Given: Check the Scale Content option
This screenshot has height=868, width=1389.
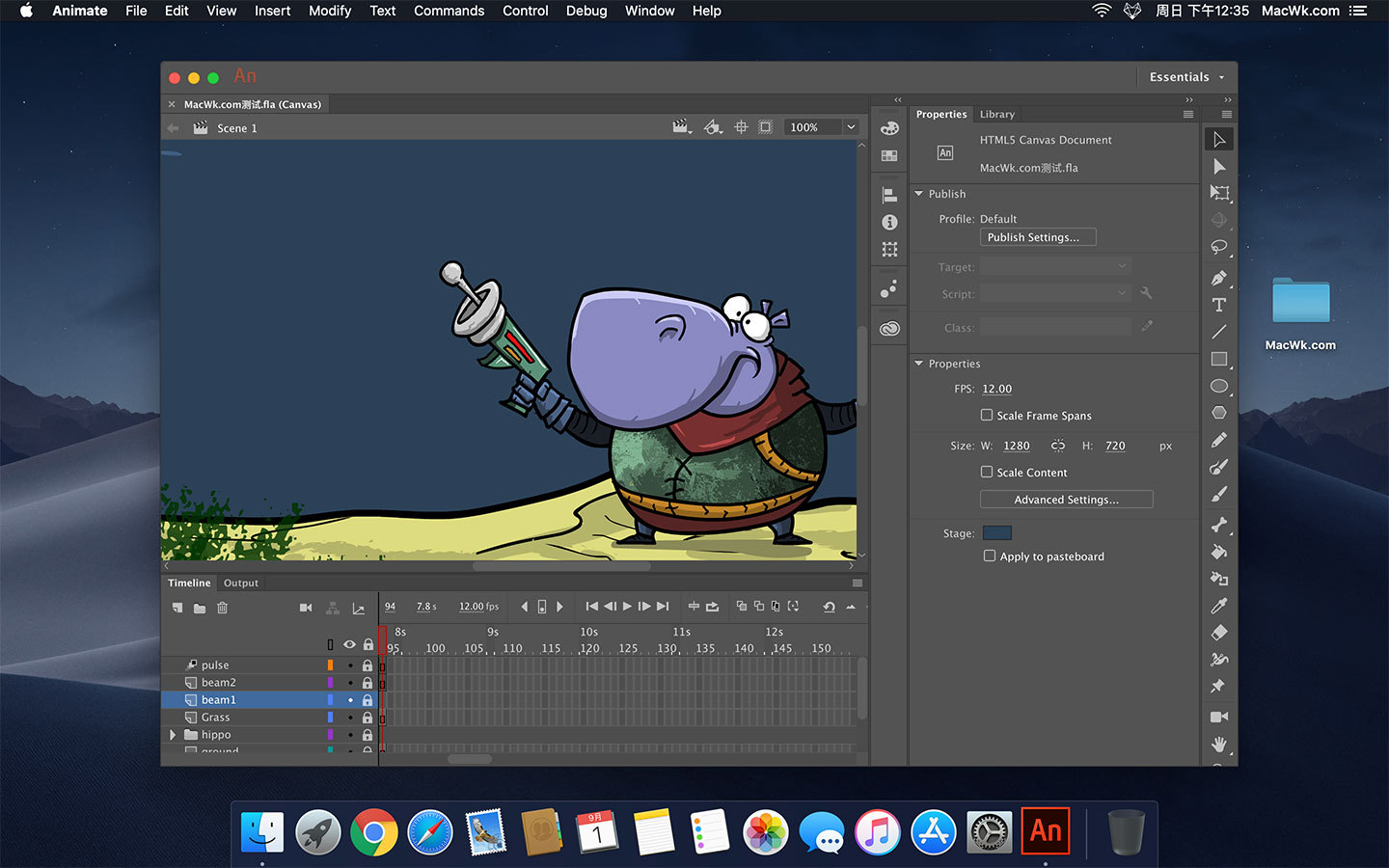Looking at the screenshot, I should pyautogui.click(x=987, y=472).
